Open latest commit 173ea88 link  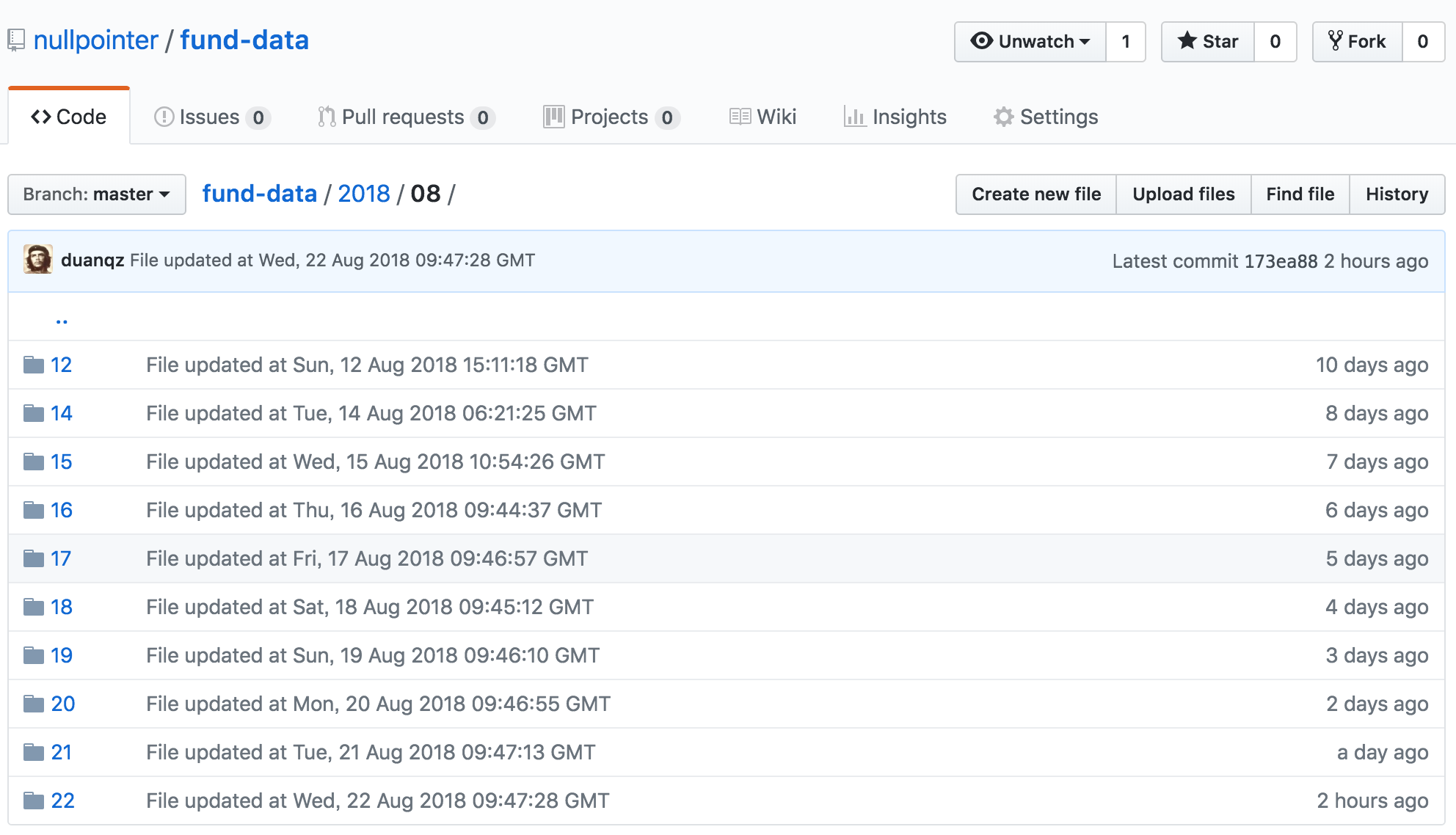point(1281,261)
